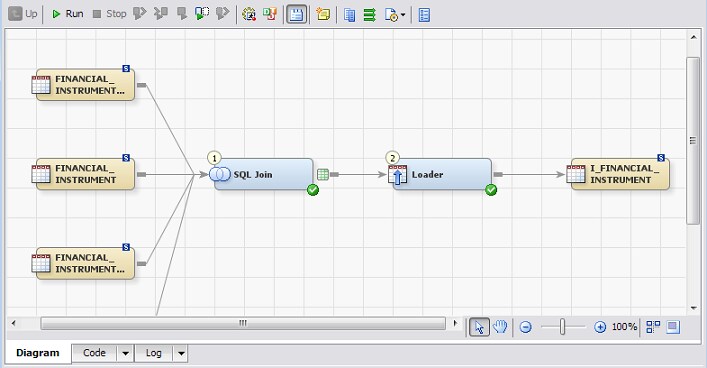Open the dropdown arrow beside the document-gear icon
The width and height of the screenshot is (707, 368).
click(x=403, y=15)
